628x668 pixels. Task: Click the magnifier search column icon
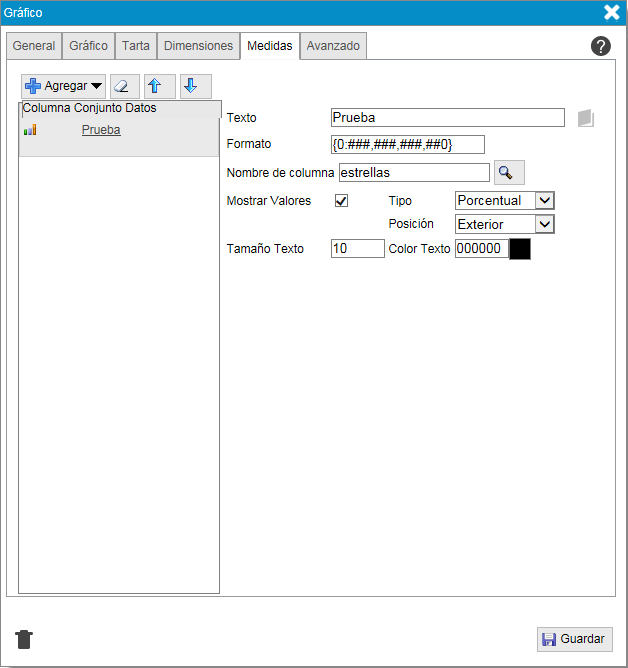click(508, 173)
